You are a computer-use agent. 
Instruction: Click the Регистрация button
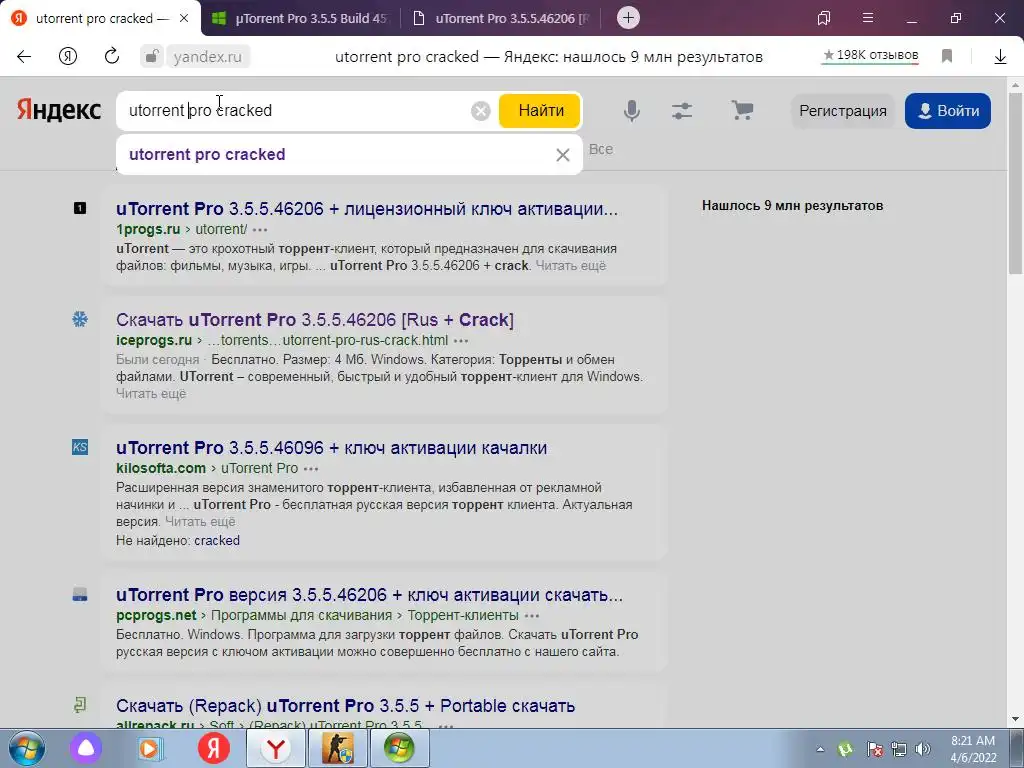pyautogui.click(x=842, y=111)
